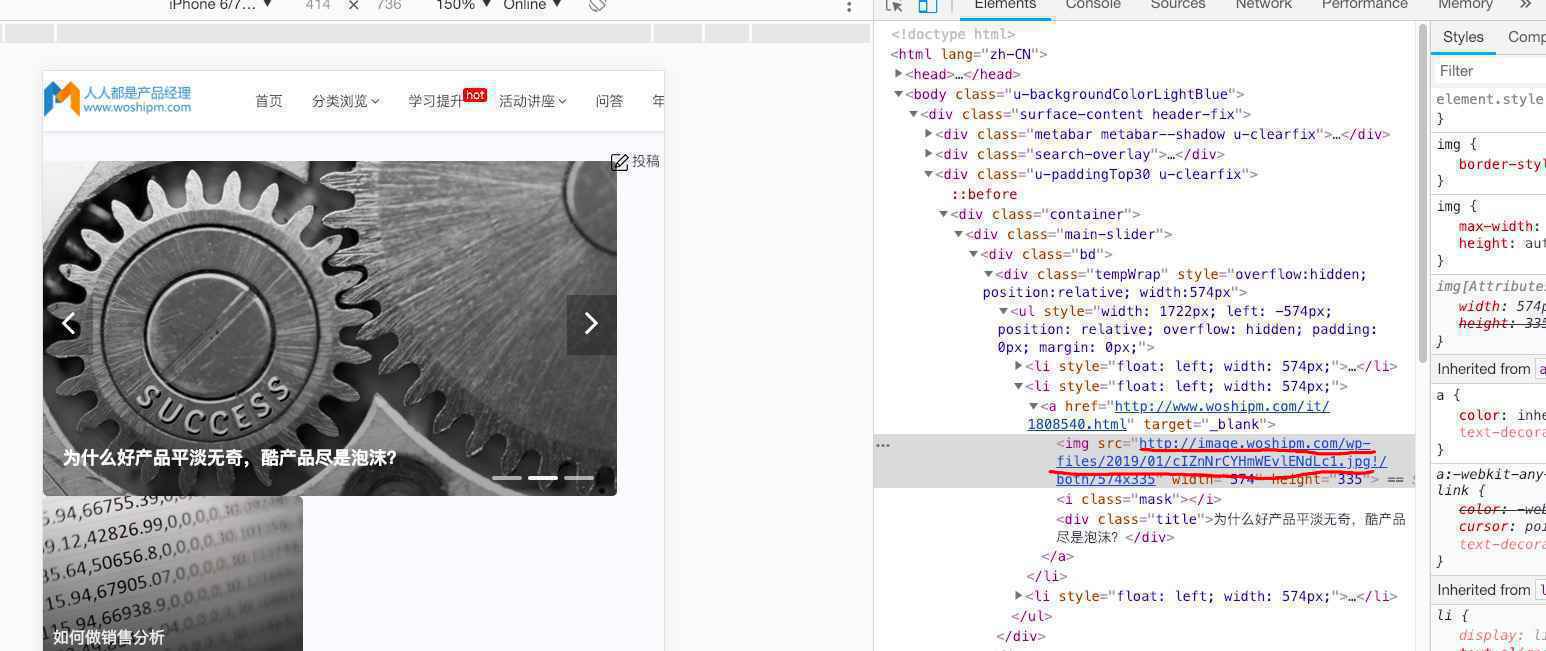The image size is (1546, 651).
Task: Click the 414 width input field
Action: click(318, 5)
